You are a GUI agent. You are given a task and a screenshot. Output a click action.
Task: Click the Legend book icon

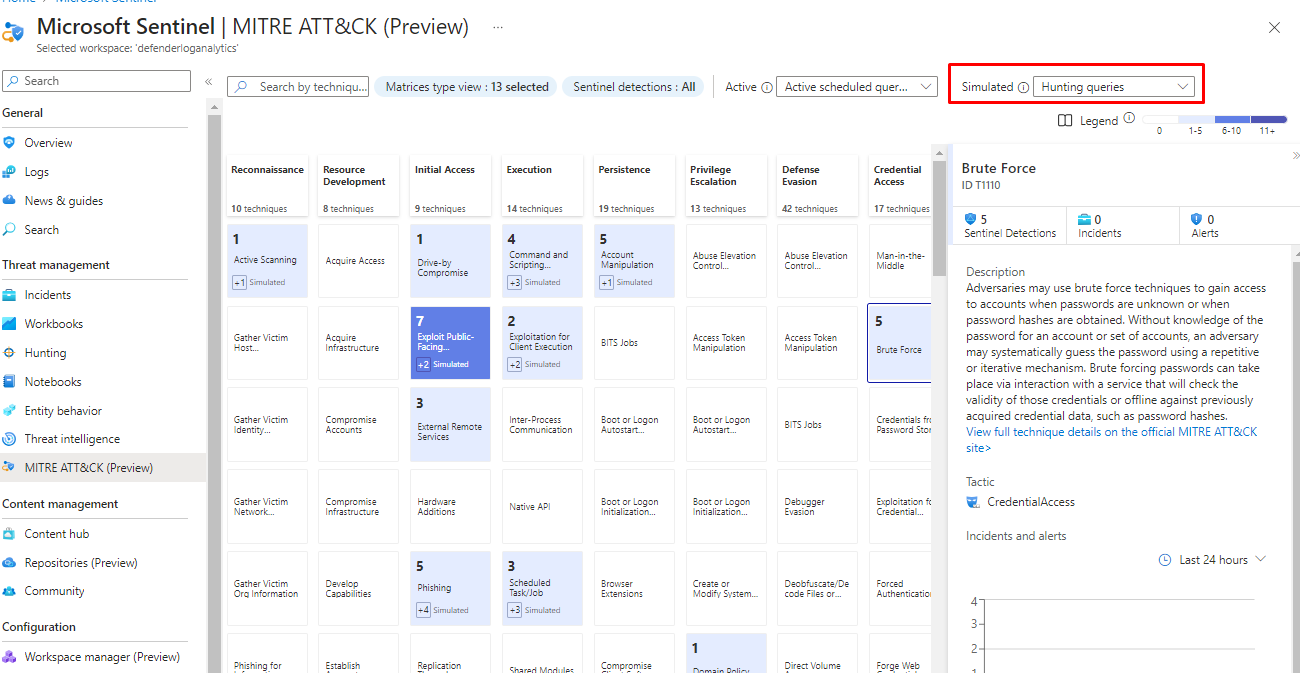1065,121
